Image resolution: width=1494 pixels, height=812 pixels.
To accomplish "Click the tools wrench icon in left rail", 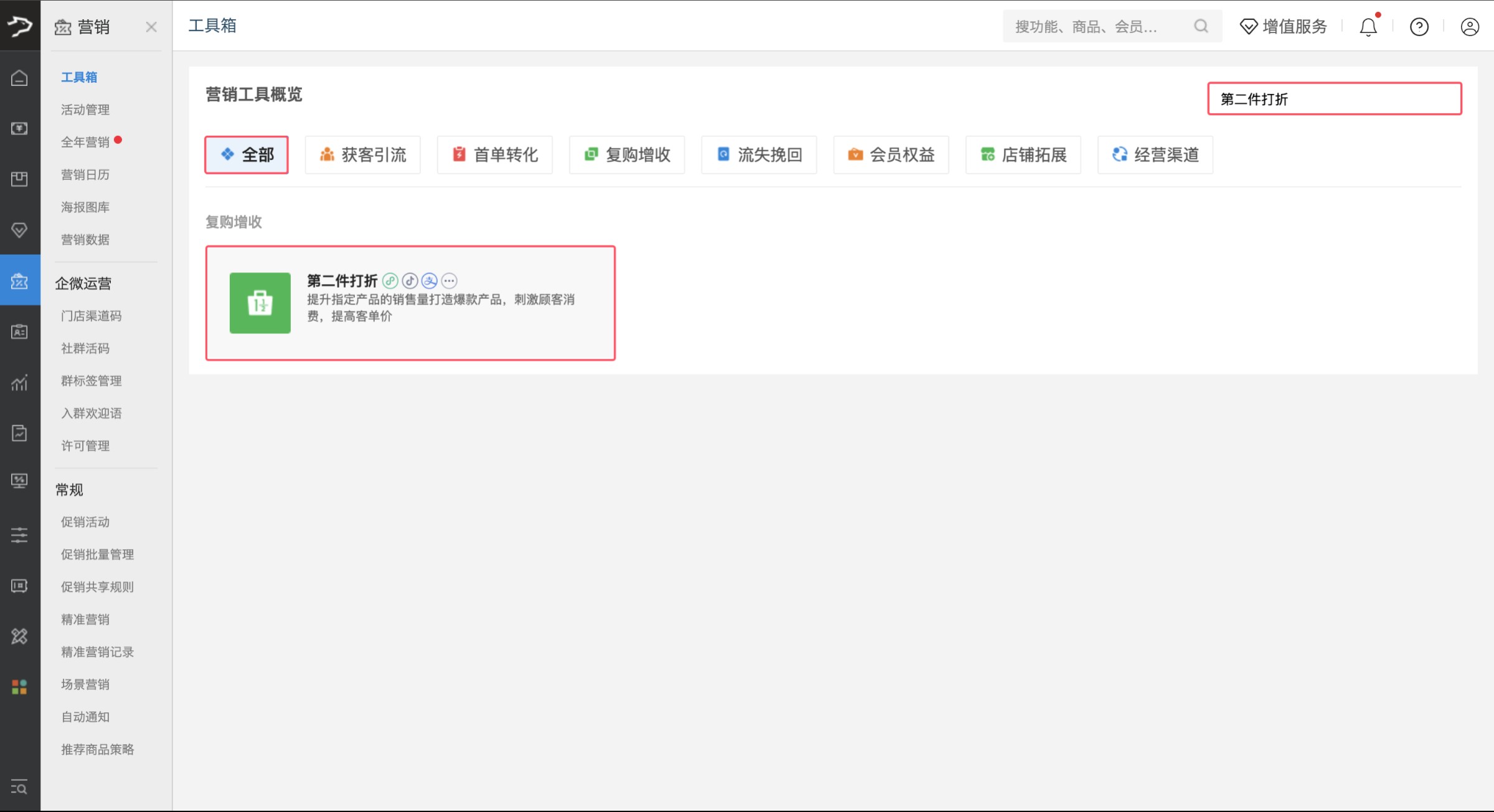I will [x=19, y=636].
